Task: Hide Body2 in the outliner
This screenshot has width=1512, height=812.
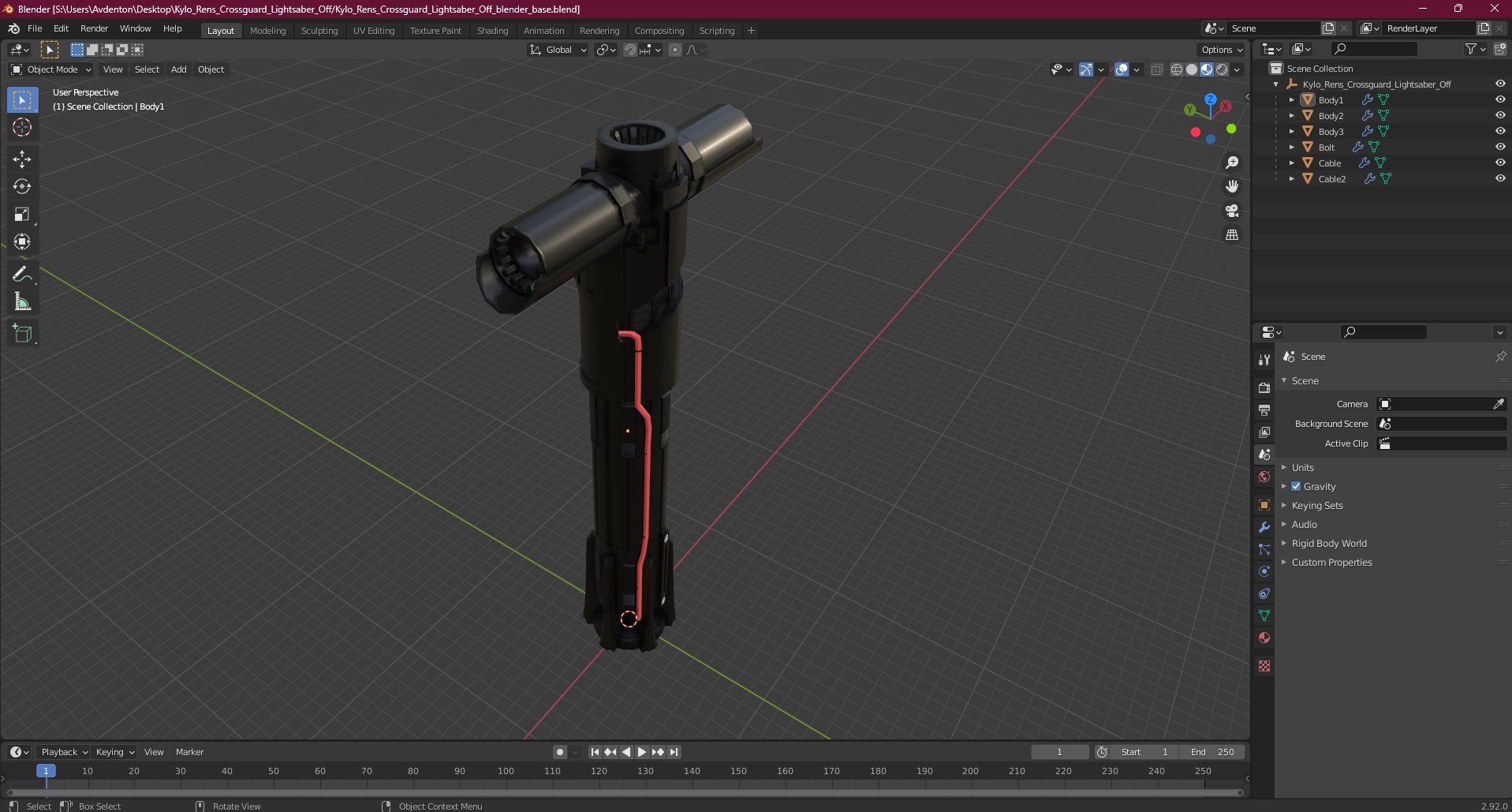Action: coord(1499,115)
